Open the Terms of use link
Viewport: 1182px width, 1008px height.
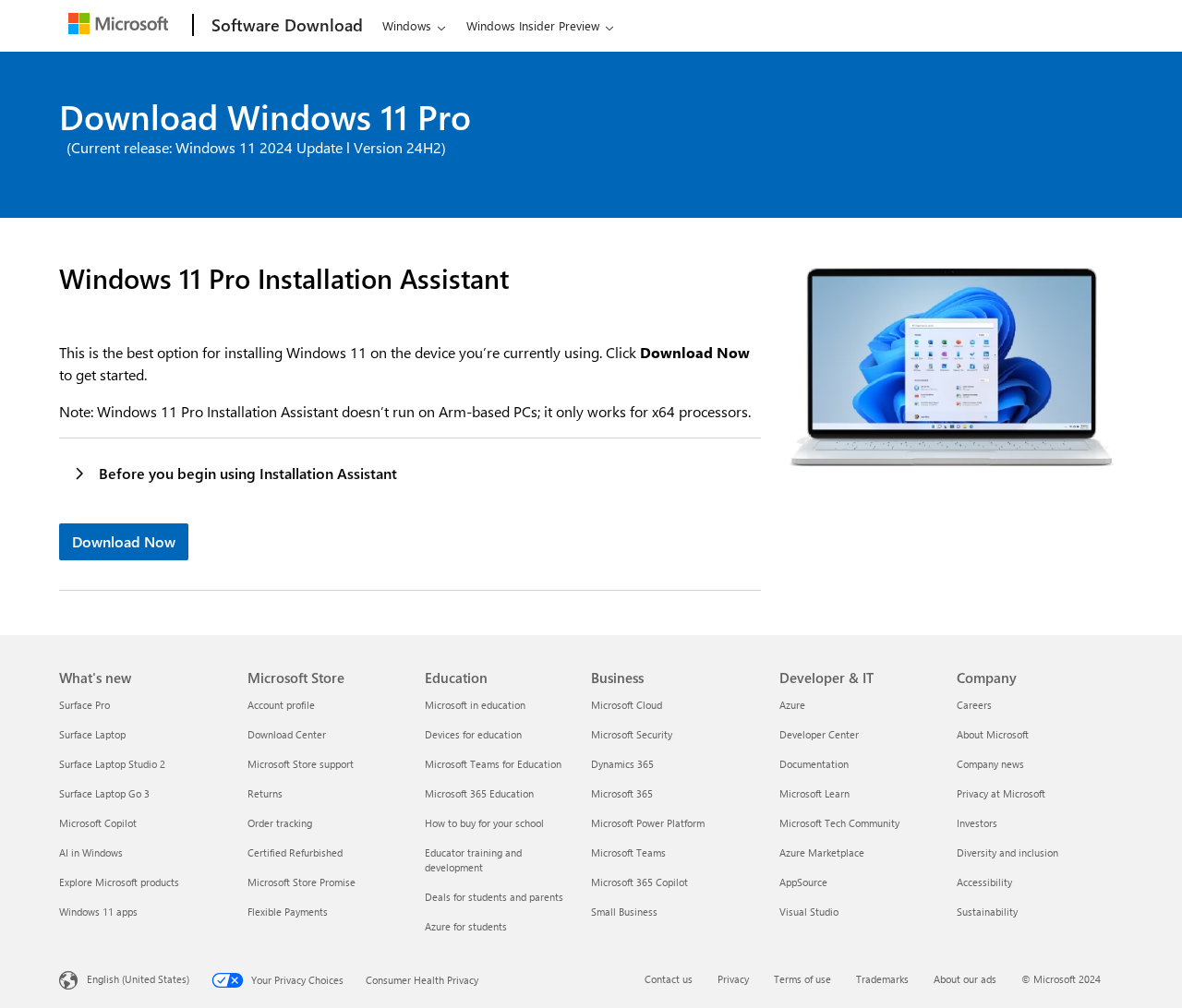click(x=802, y=979)
